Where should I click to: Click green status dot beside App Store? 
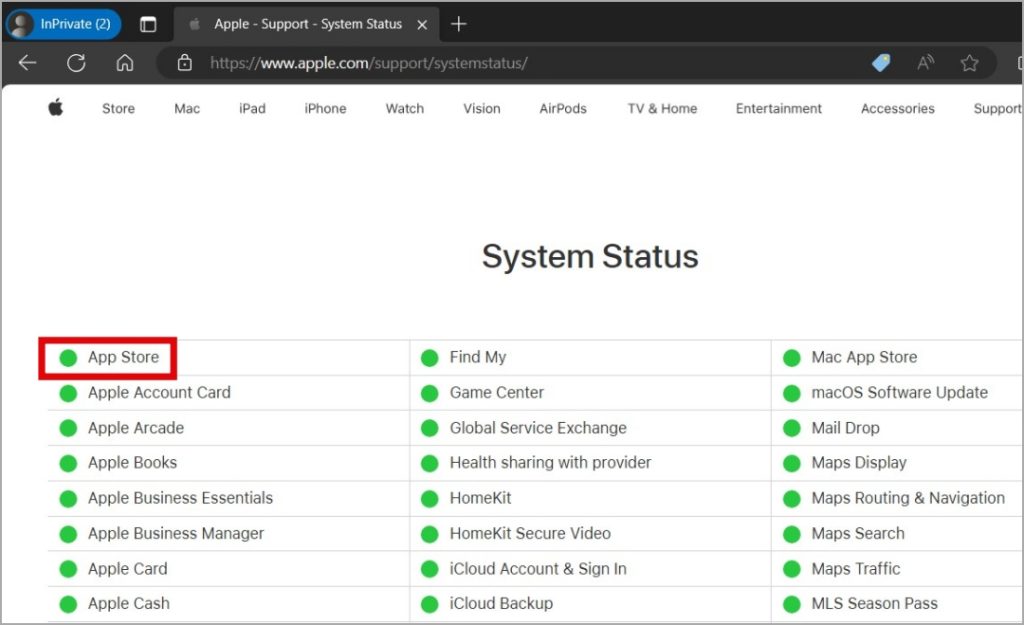coord(68,358)
